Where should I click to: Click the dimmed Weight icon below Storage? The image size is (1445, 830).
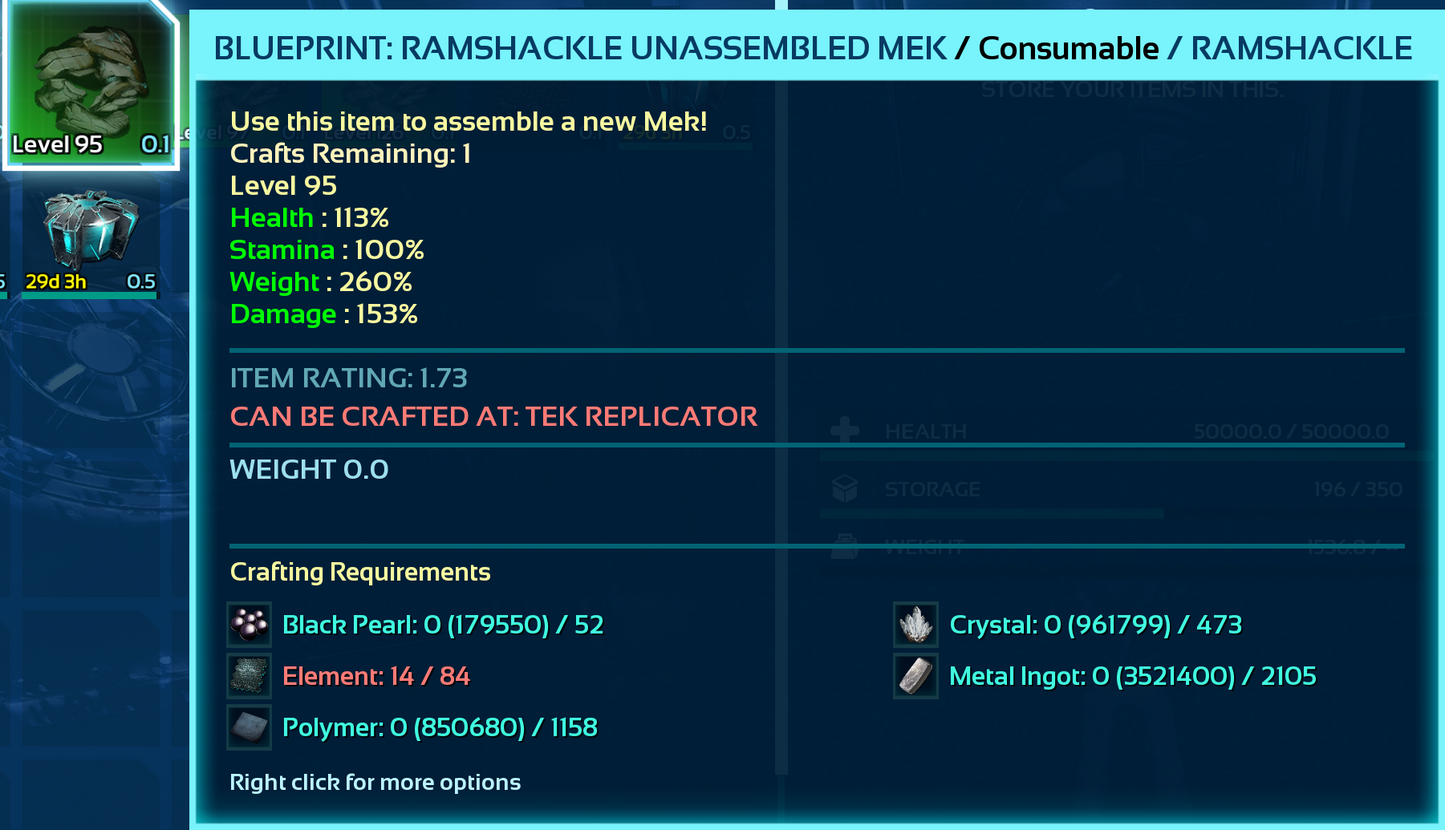click(845, 546)
